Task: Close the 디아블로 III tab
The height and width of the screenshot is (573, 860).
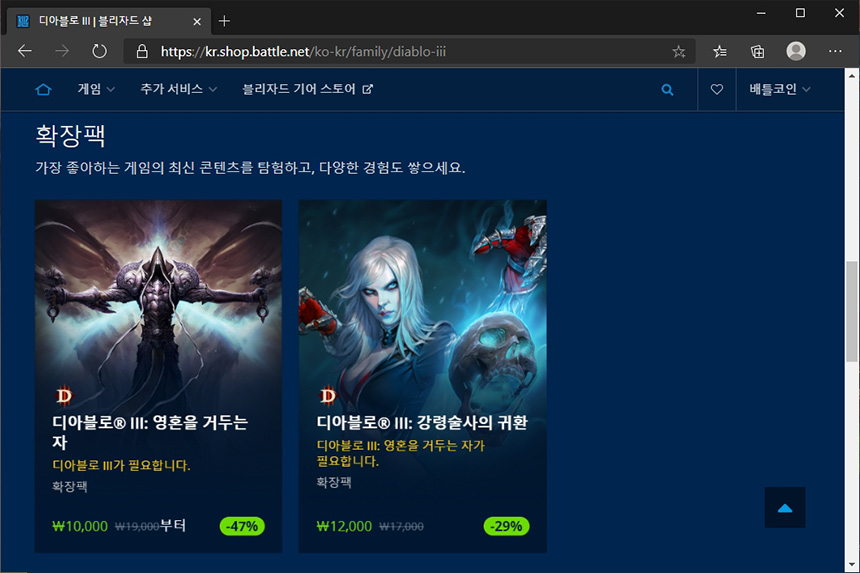Action: pos(197,22)
